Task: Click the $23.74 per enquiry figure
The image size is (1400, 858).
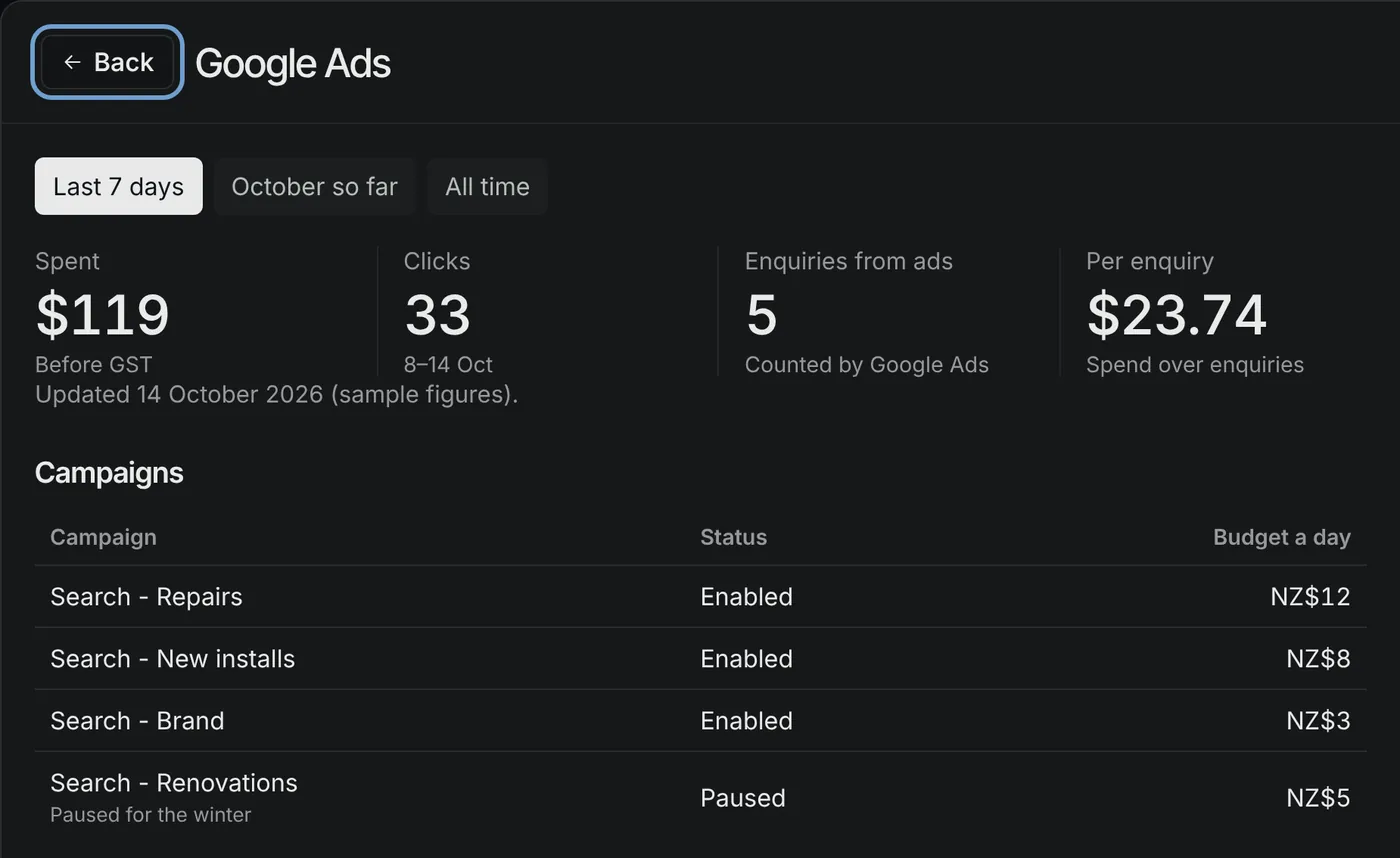Action: coord(1176,315)
